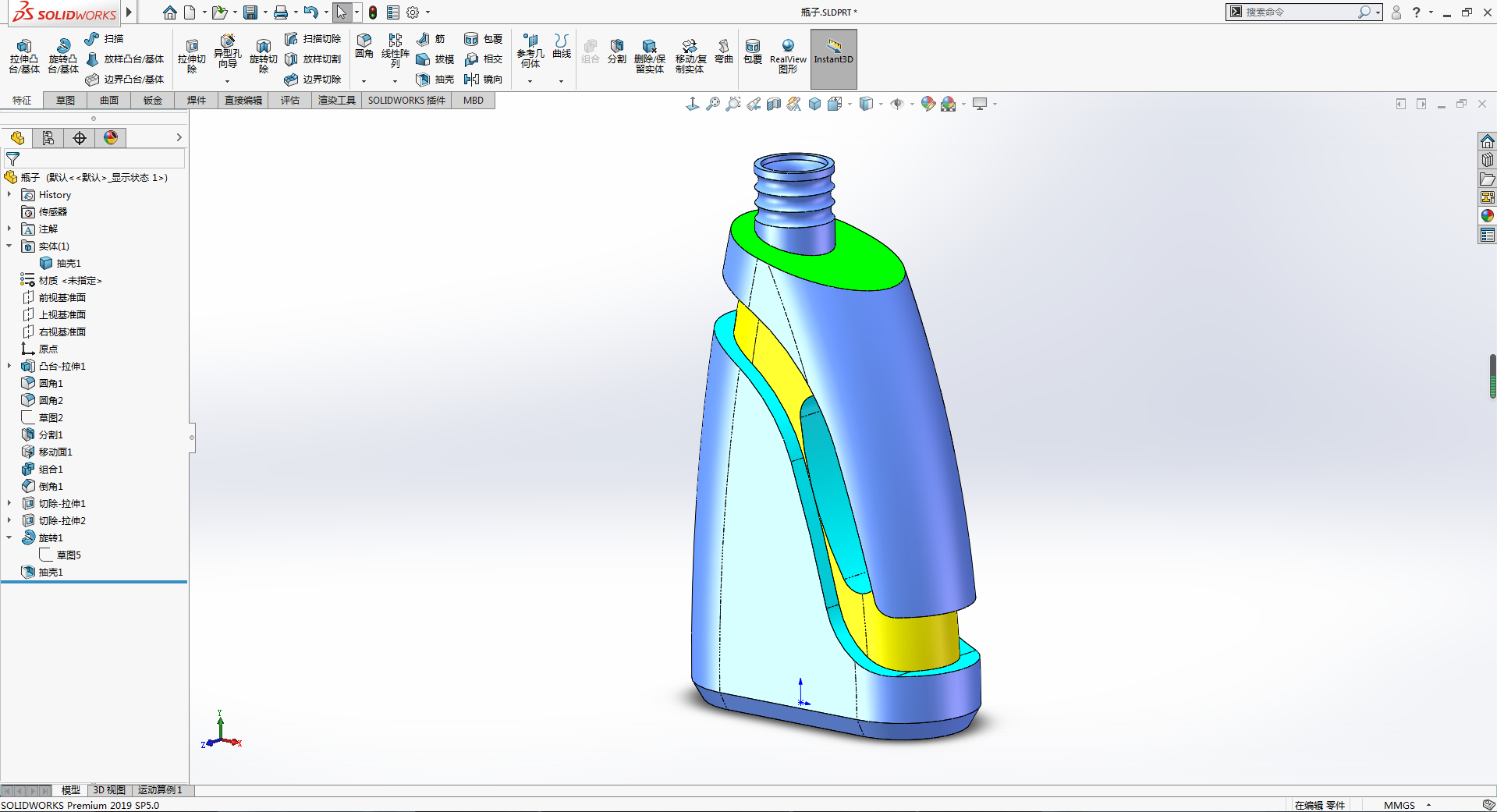The width and height of the screenshot is (1497, 812).
Task: Expand the 切除-拉伸1 feature
Action: [9, 503]
